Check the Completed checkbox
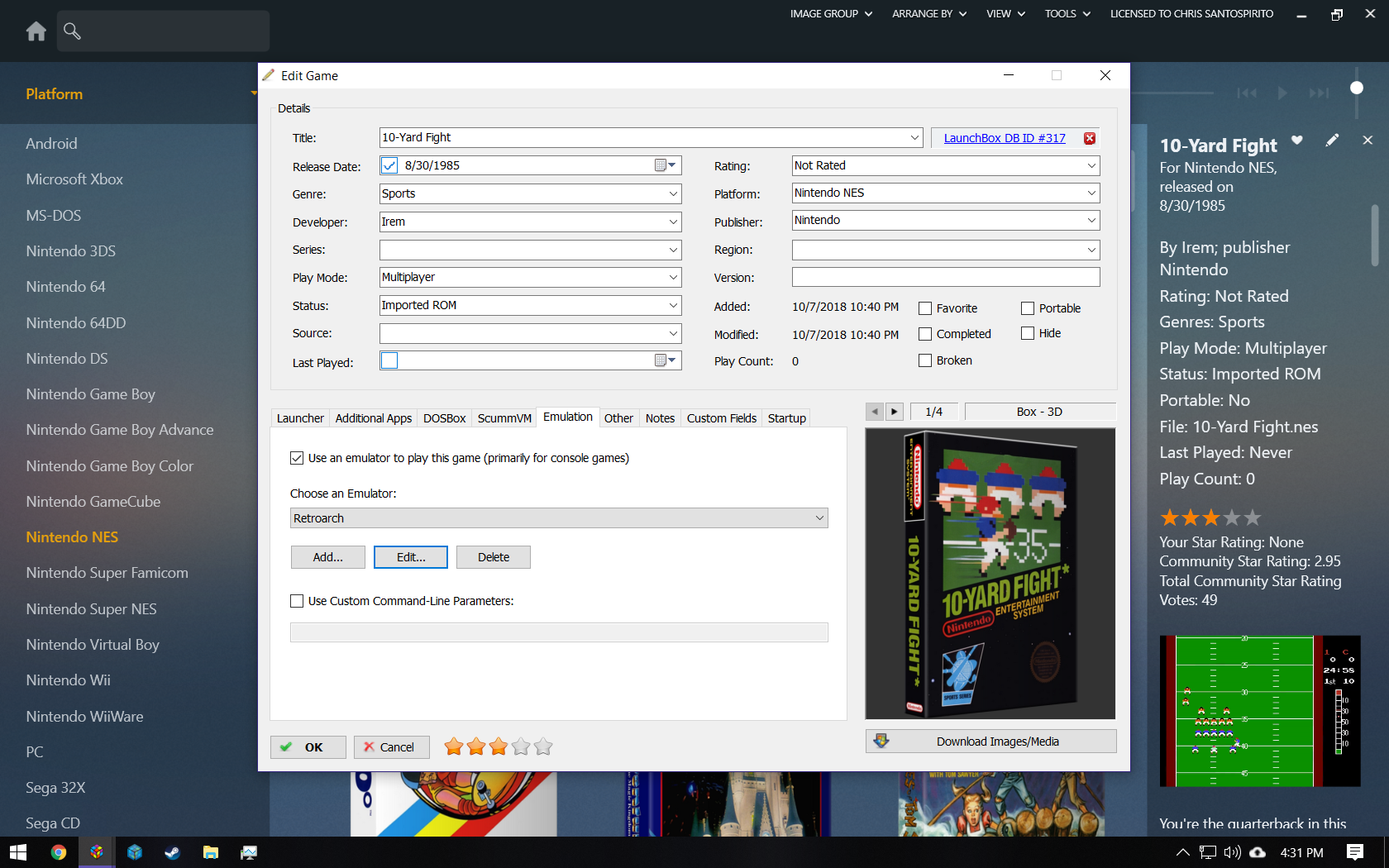 925,334
